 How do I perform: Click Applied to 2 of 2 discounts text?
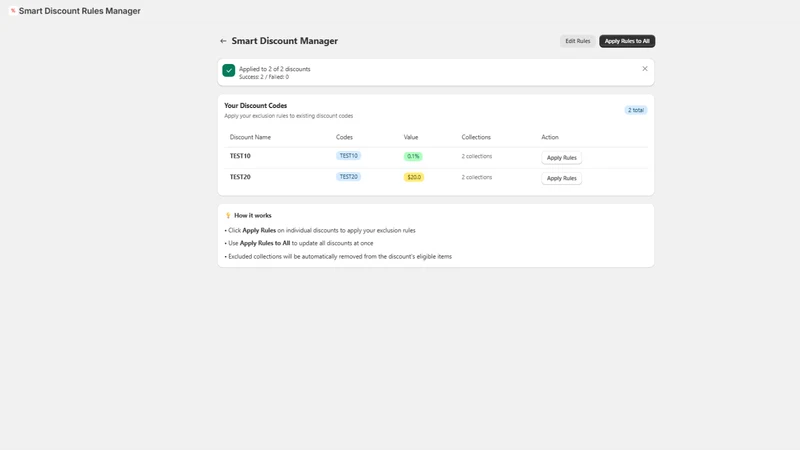tap(274, 69)
